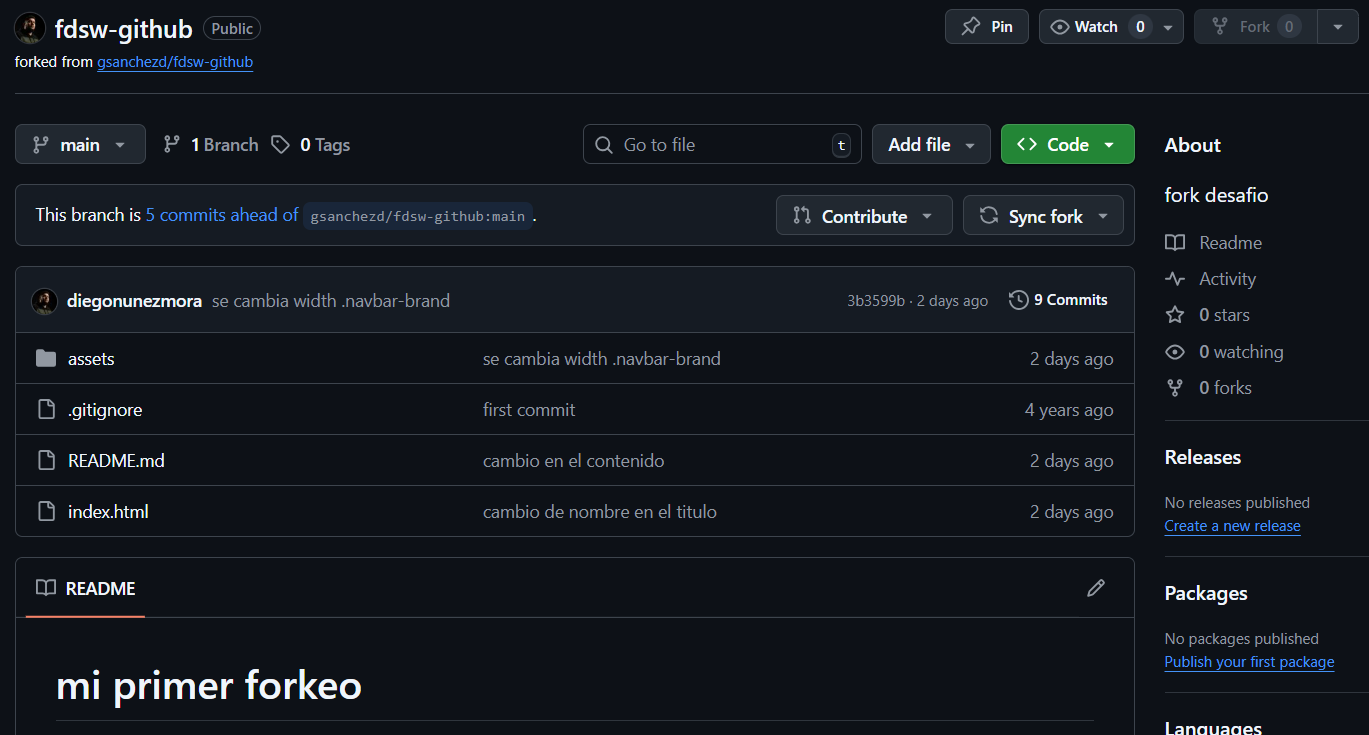Viewport: 1369px width, 735px height.
Task: Click the Pin repository button
Action: pyautogui.click(x=986, y=27)
